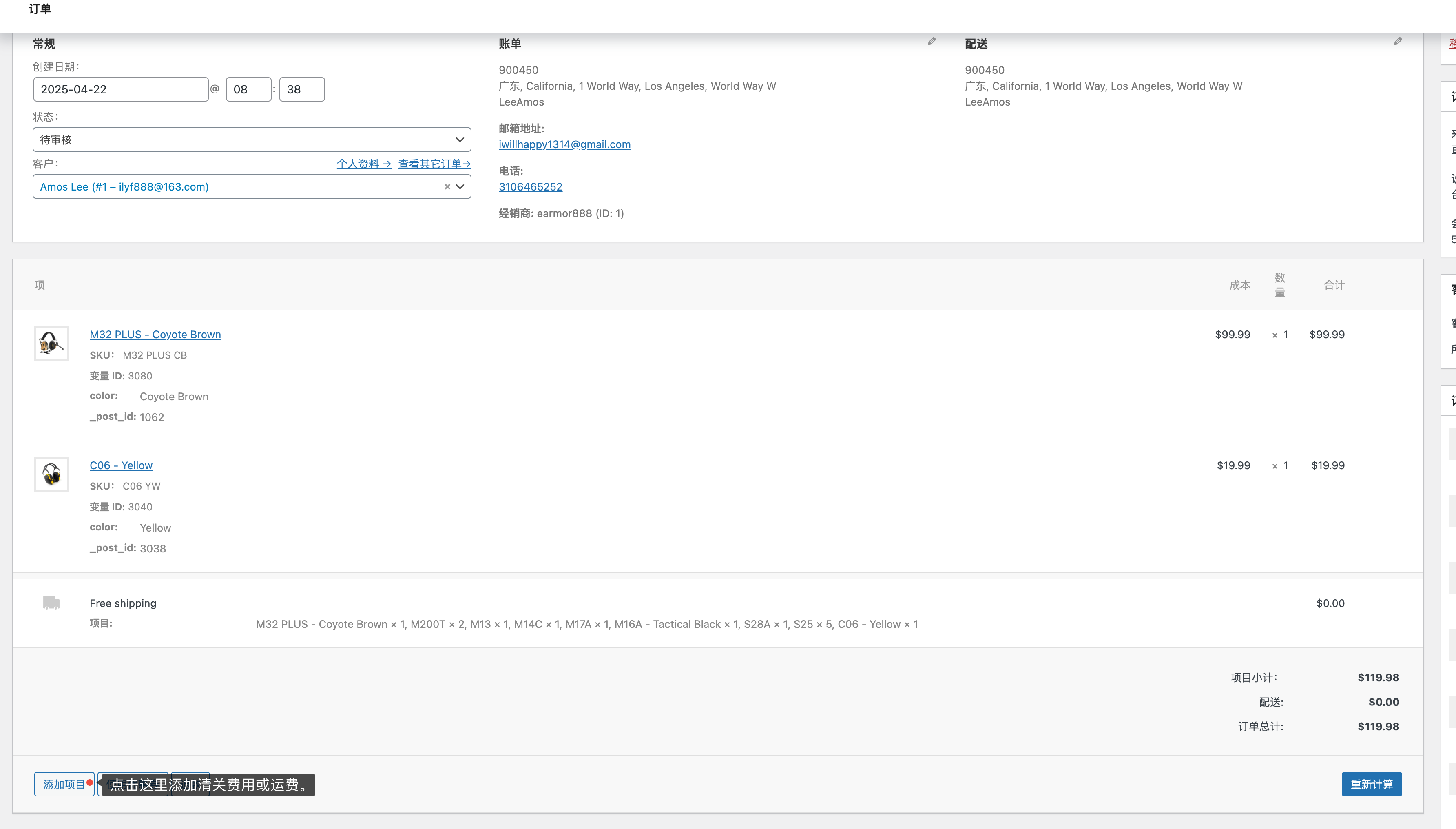Click the Free shipping truck icon

[x=51, y=603]
